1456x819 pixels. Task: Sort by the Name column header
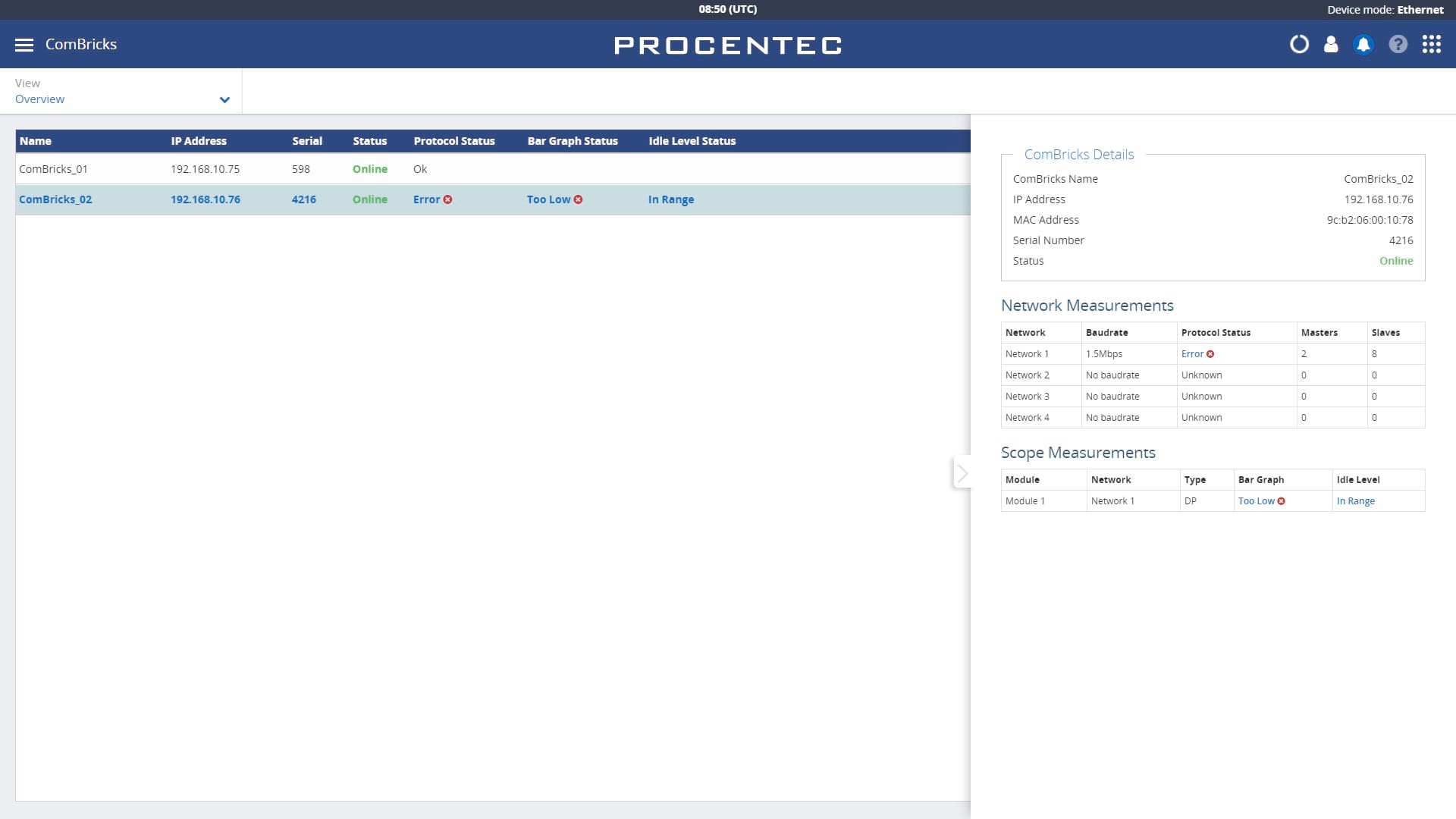coord(36,141)
